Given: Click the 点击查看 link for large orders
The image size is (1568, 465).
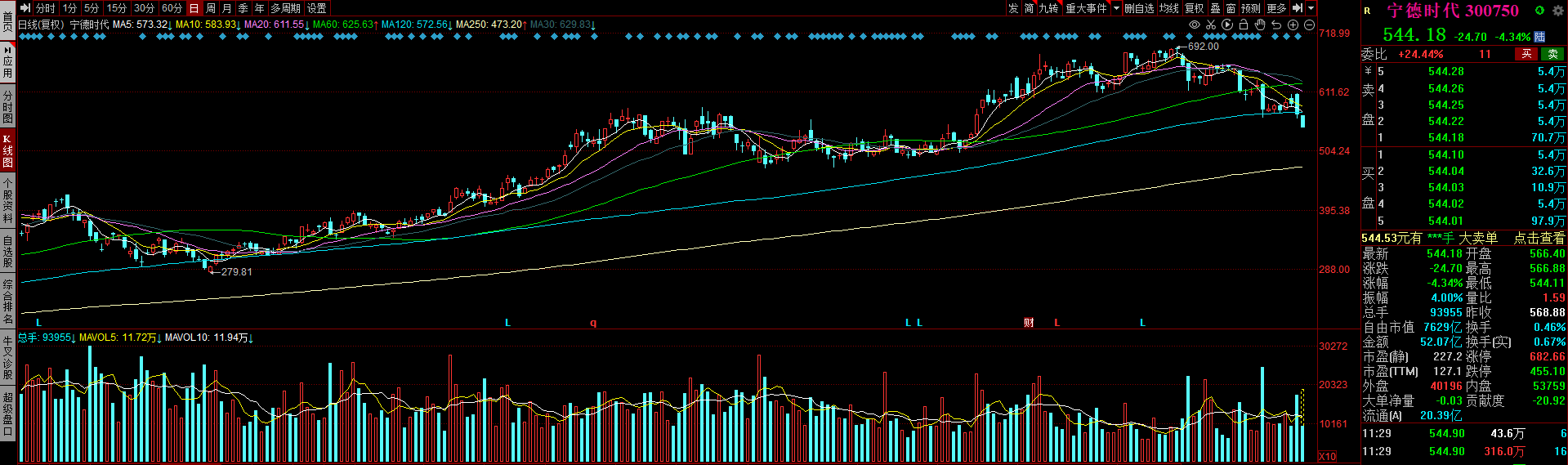Looking at the screenshot, I should click(1539, 238).
